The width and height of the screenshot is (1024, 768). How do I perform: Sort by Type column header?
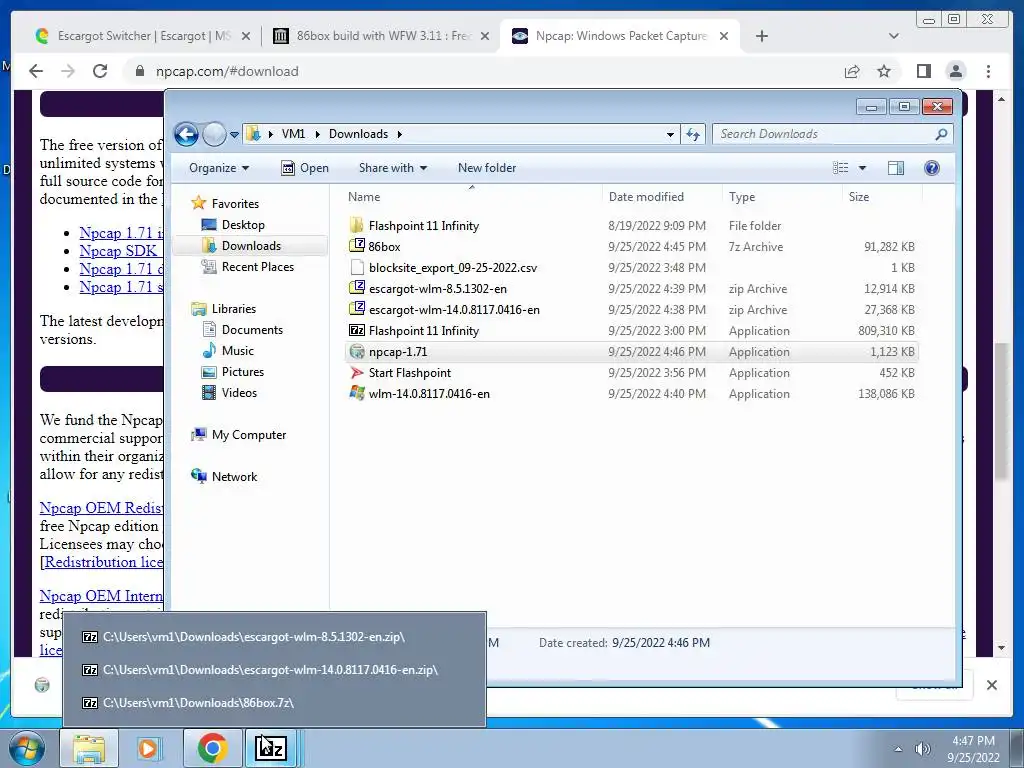pyautogui.click(x=782, y=197)
